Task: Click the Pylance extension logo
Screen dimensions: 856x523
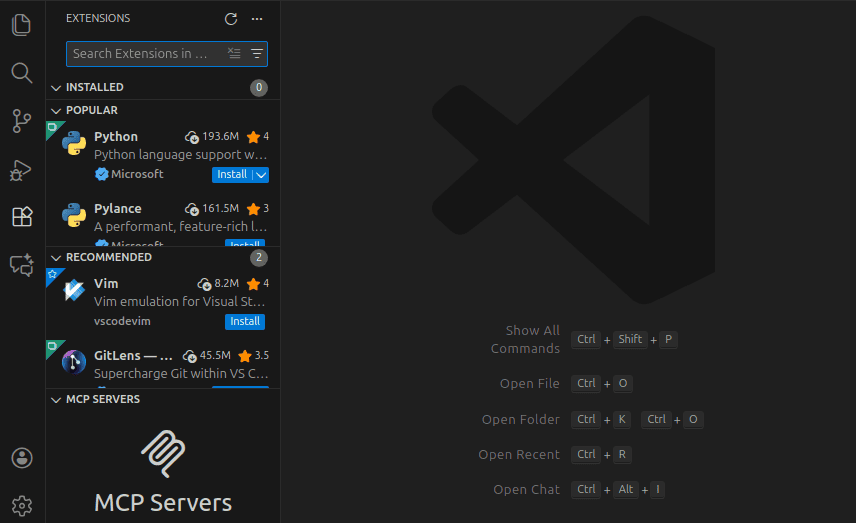Action: point(74,215)
